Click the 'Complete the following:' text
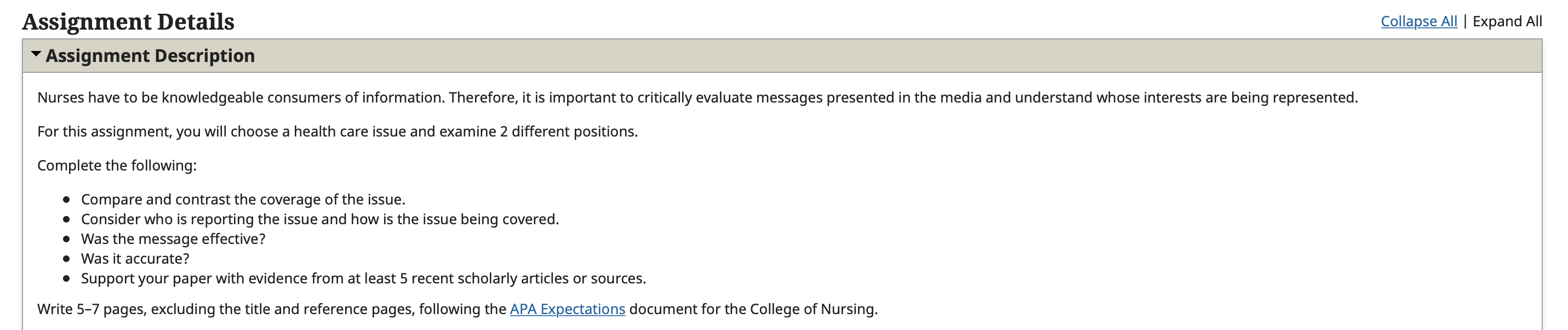Screen dimensions: 1568x330 [117, 166]
